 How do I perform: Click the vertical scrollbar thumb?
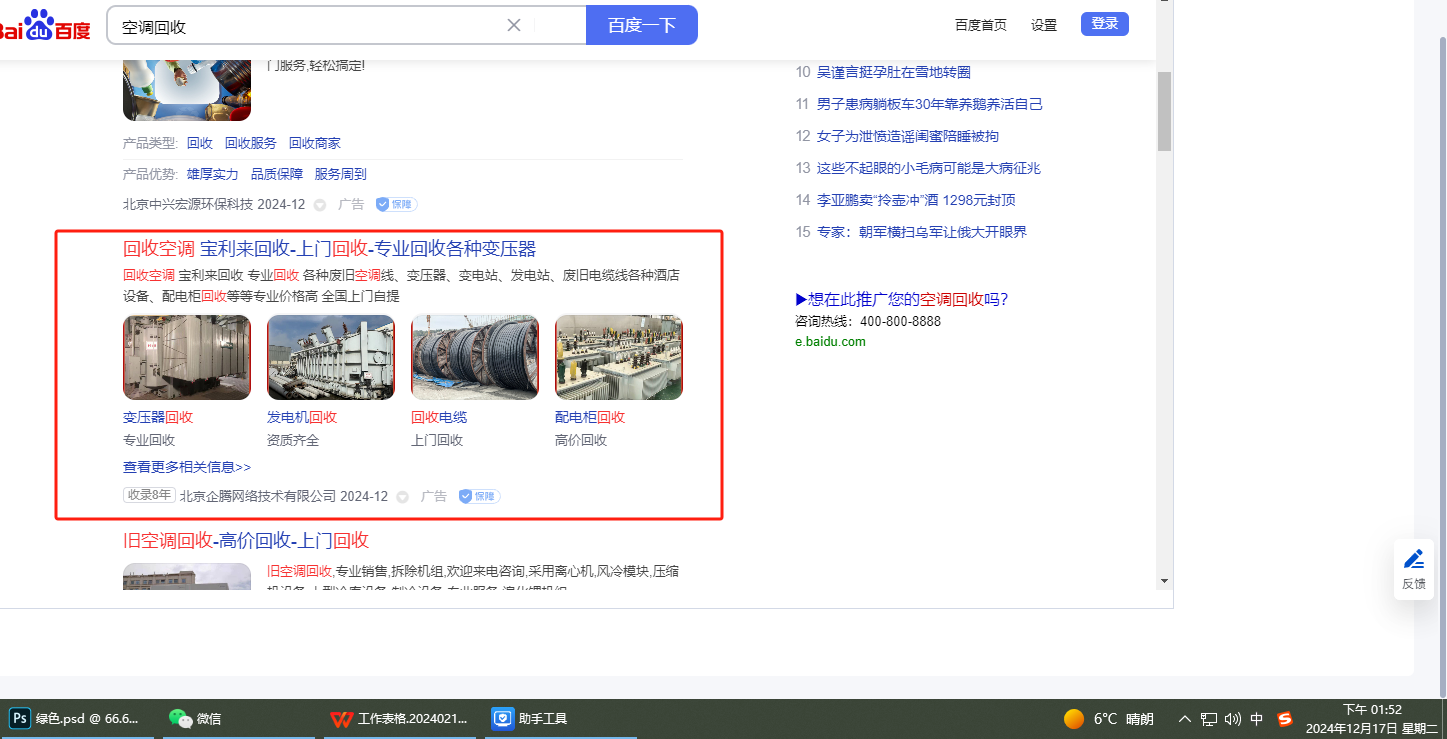tap(1164, 110)
